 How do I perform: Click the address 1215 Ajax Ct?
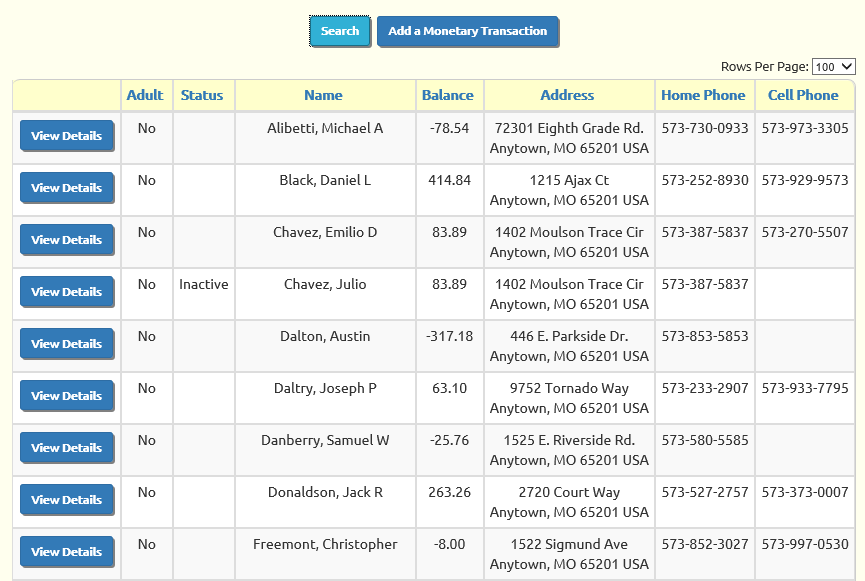[x=569, y=180]
